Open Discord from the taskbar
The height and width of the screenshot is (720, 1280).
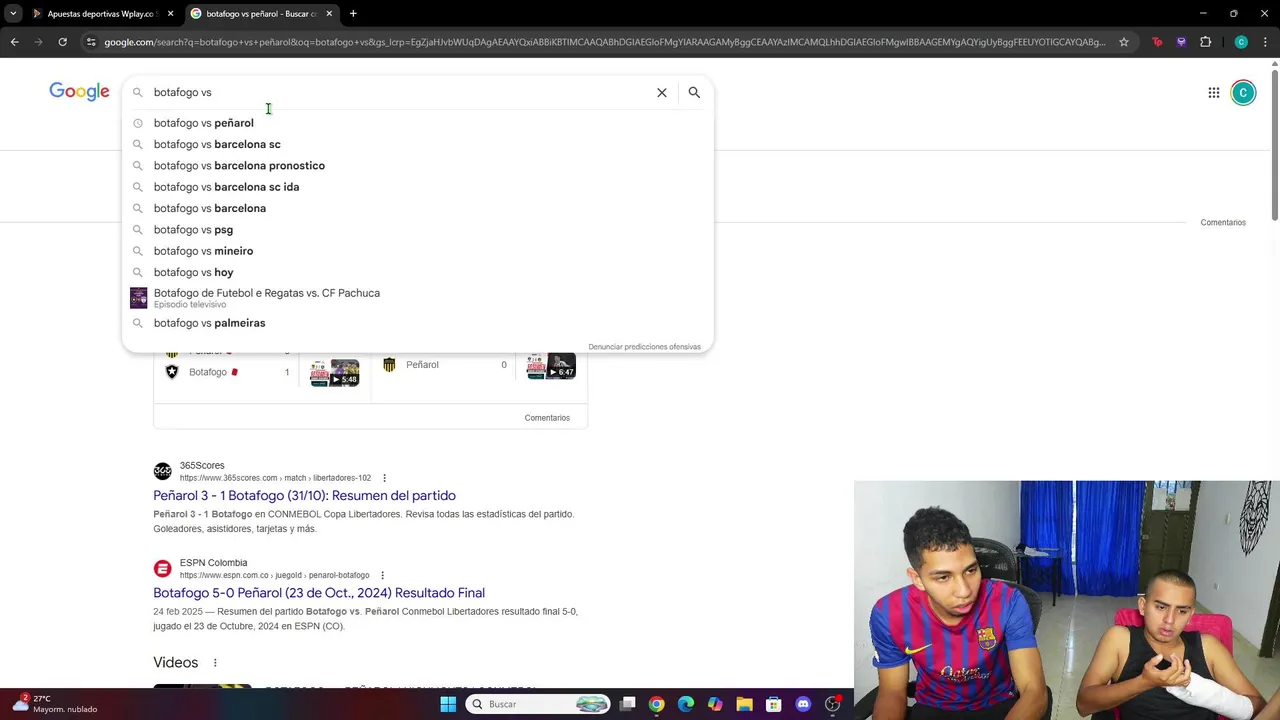803,704
